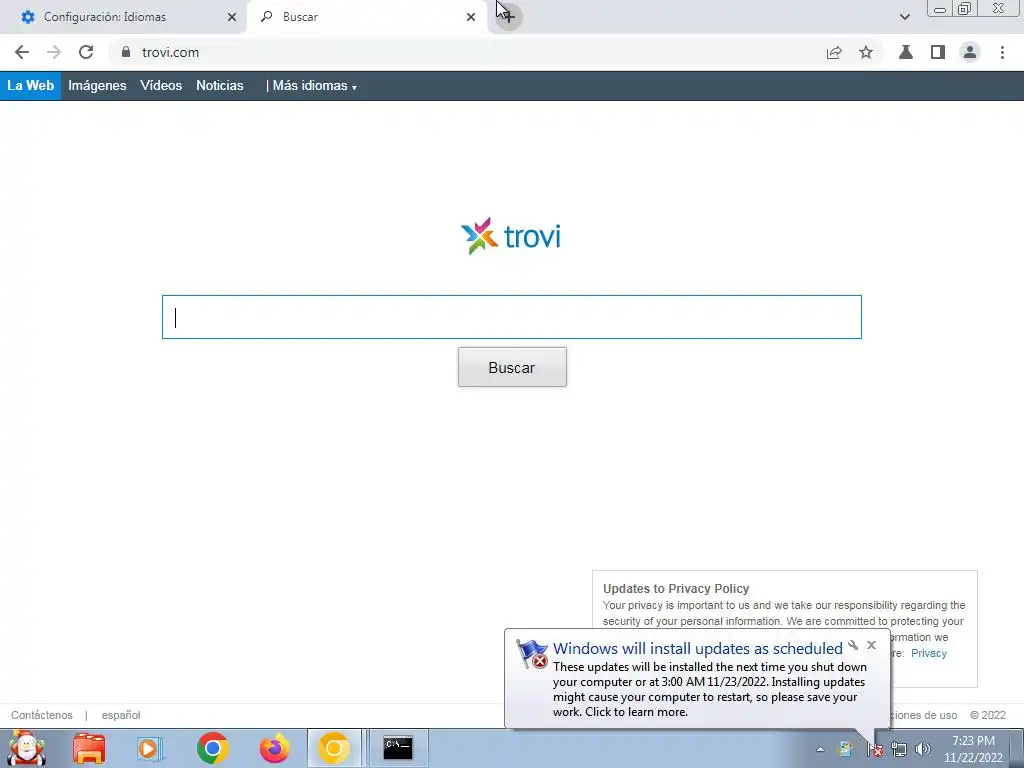
Task: Close the Configuración: Idiomas tab
Action: click(232, 17)
